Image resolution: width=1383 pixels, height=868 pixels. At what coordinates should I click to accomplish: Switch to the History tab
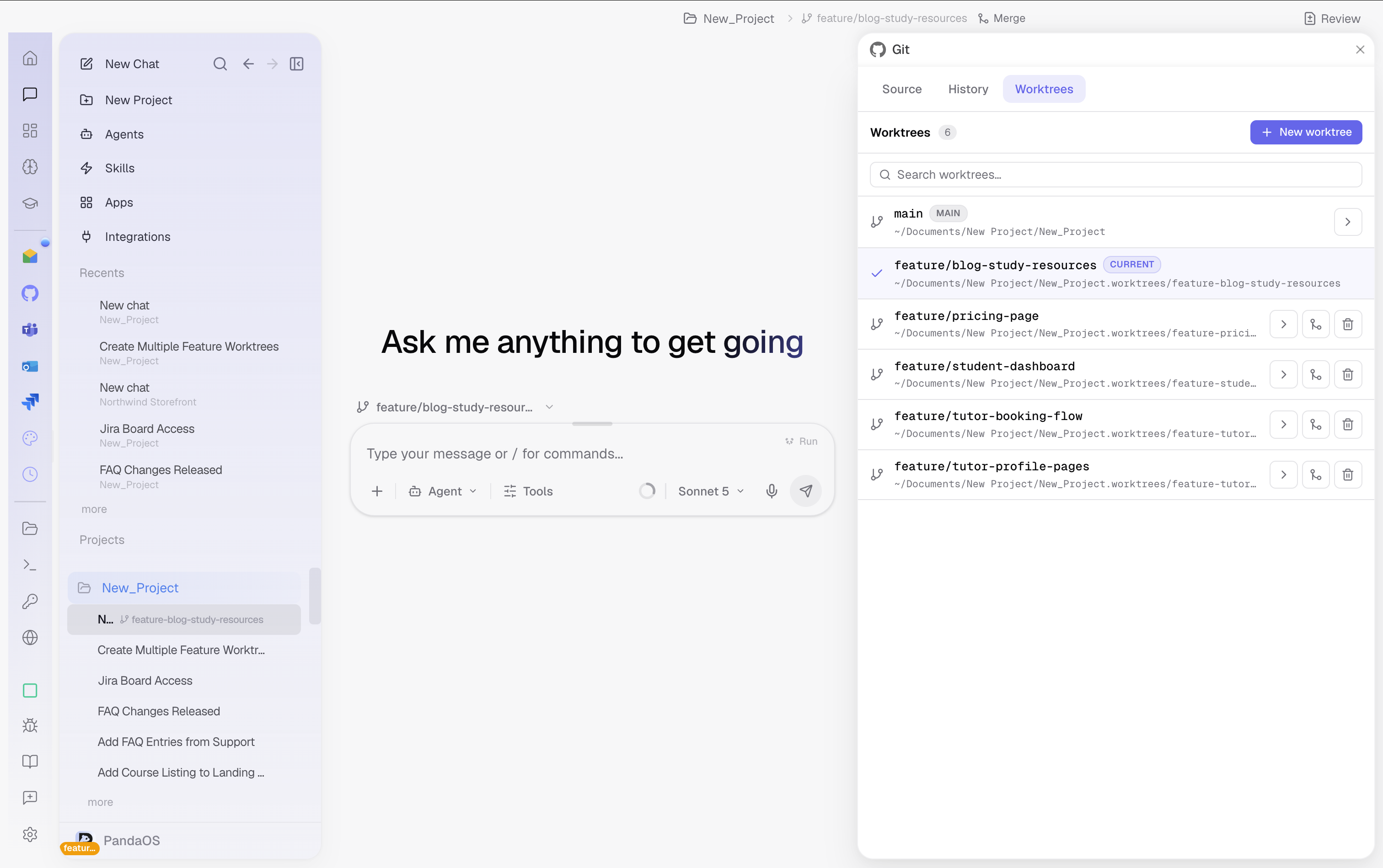(968, 89)
